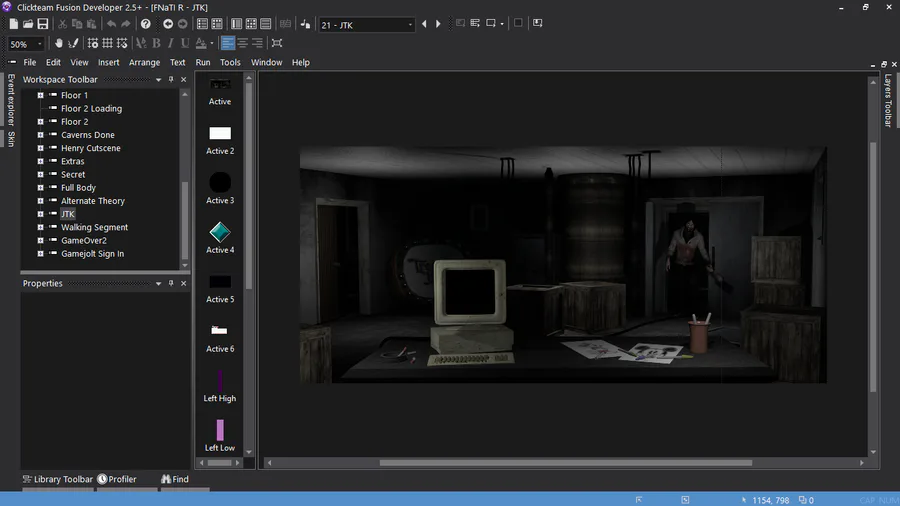
Task: Switch to the Library Toolbar tab
Action: [x=58, y=479]
